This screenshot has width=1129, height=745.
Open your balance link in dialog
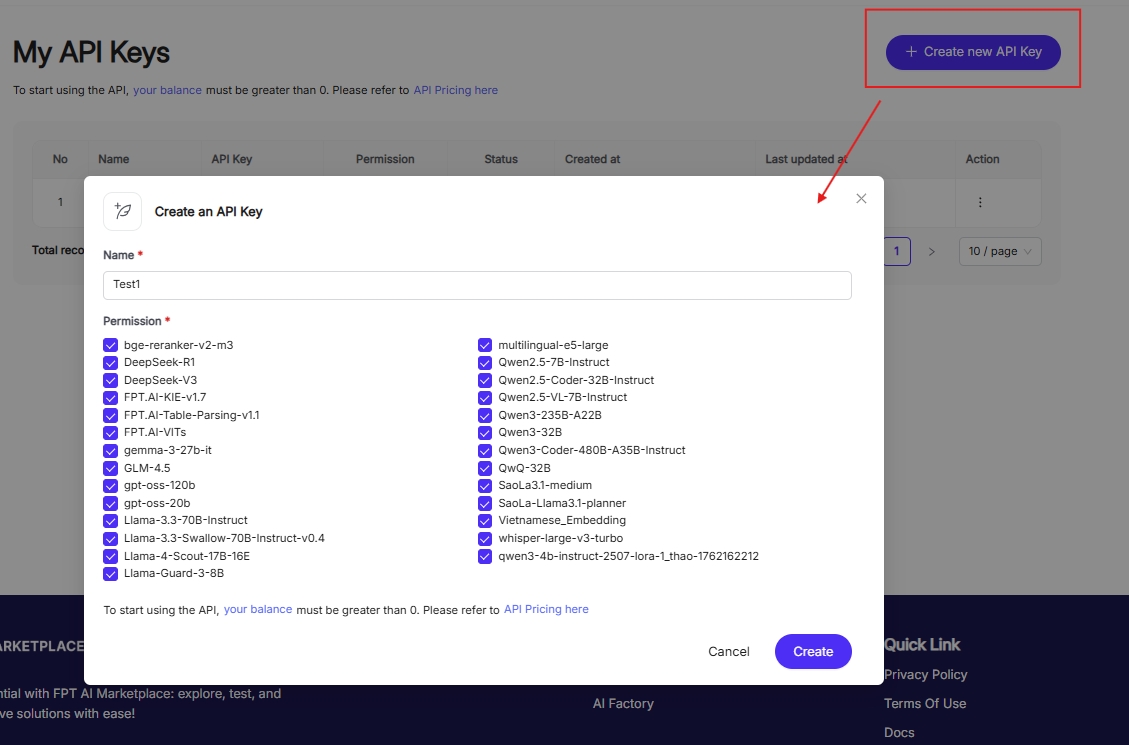point(258,609)
